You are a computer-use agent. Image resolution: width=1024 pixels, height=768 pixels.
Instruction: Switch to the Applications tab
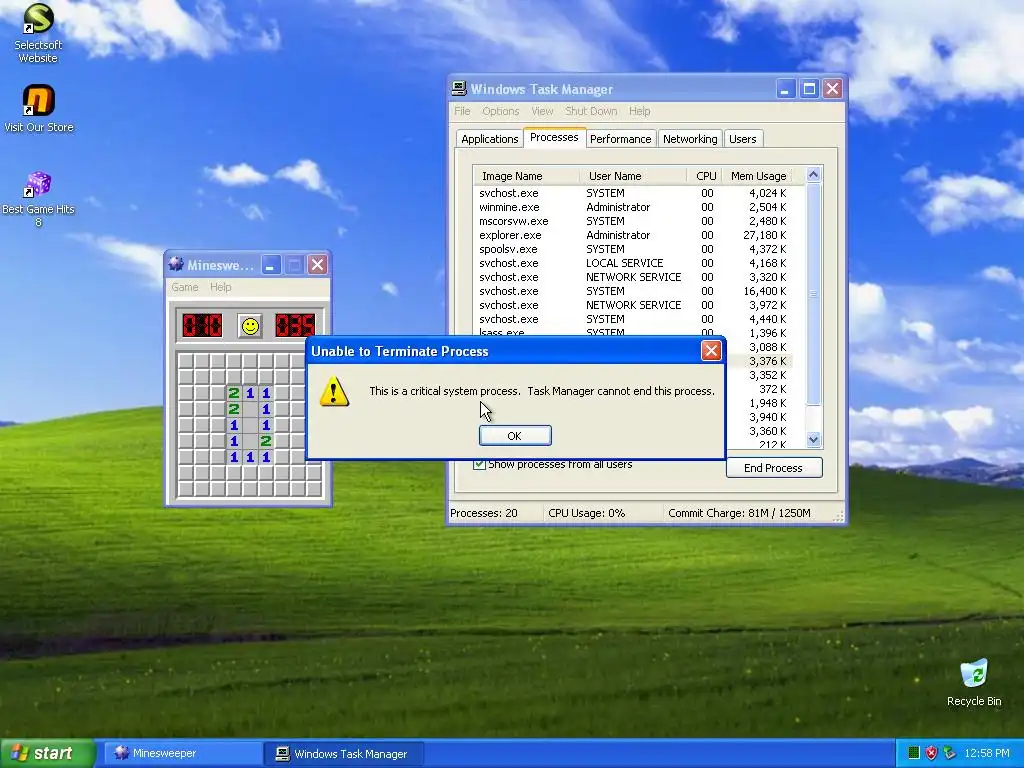(x=489, y=138)
